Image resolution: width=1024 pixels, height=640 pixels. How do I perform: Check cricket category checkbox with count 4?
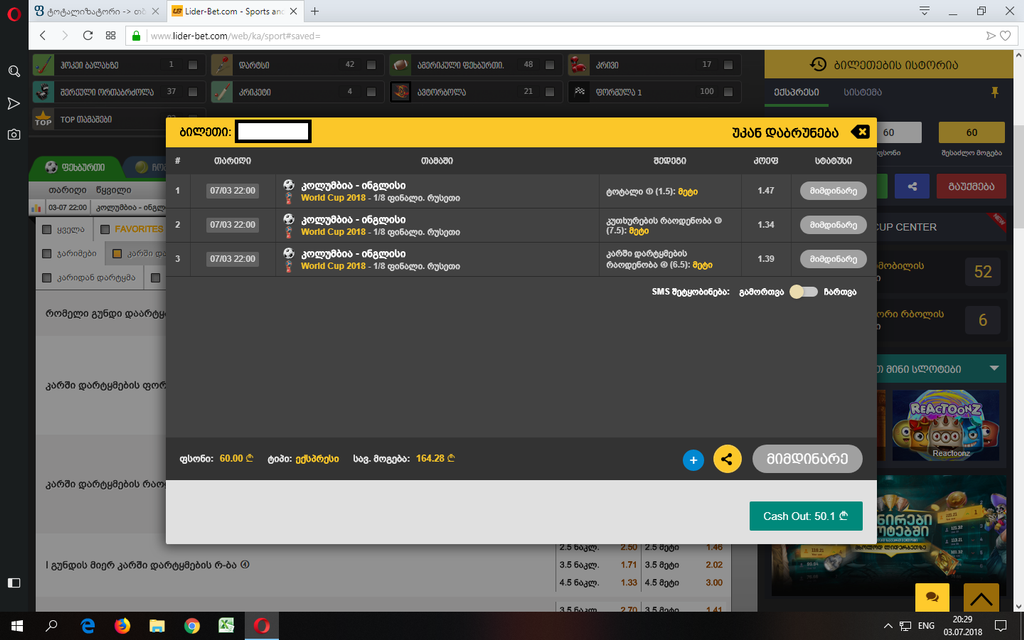pos(371,91)
